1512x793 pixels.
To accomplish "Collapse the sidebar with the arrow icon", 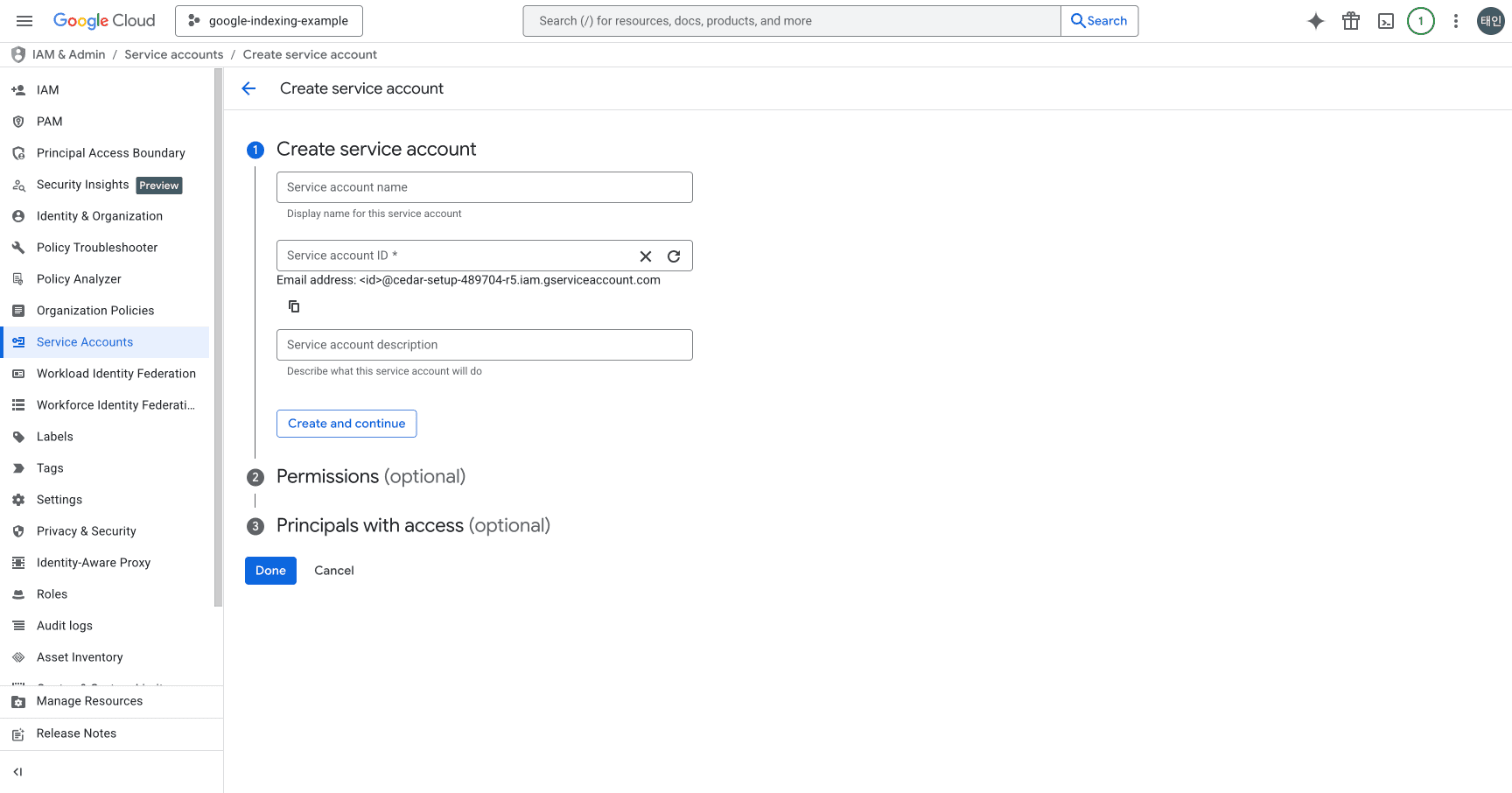I will click(18, 772).
